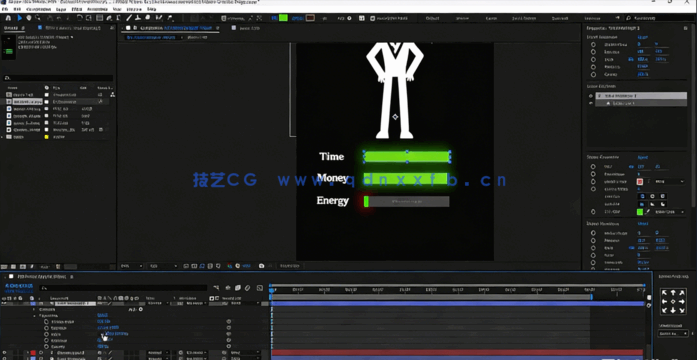Choose the bevel line join icon
The width and height of the screenshot is (697, 360).
click(x=663, y=204)
